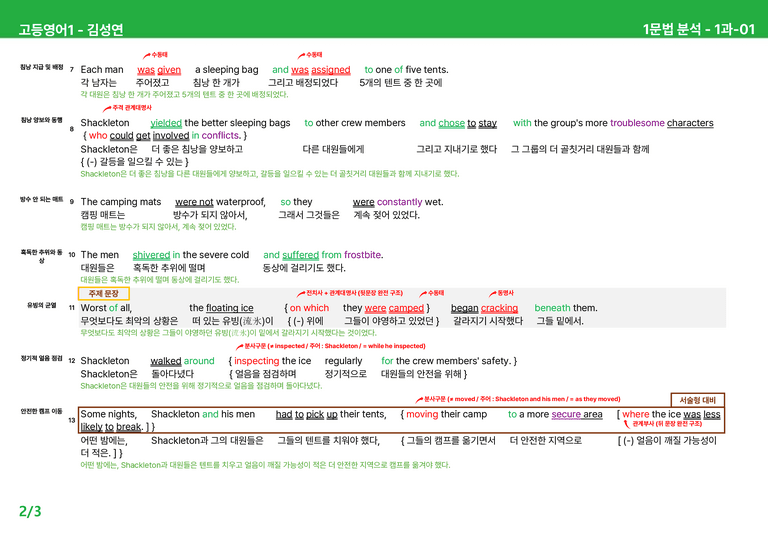Viewport: 768px width, 543px height.
Task: Click the phrase "for the crew members' safety."
Action: point(446,361)
